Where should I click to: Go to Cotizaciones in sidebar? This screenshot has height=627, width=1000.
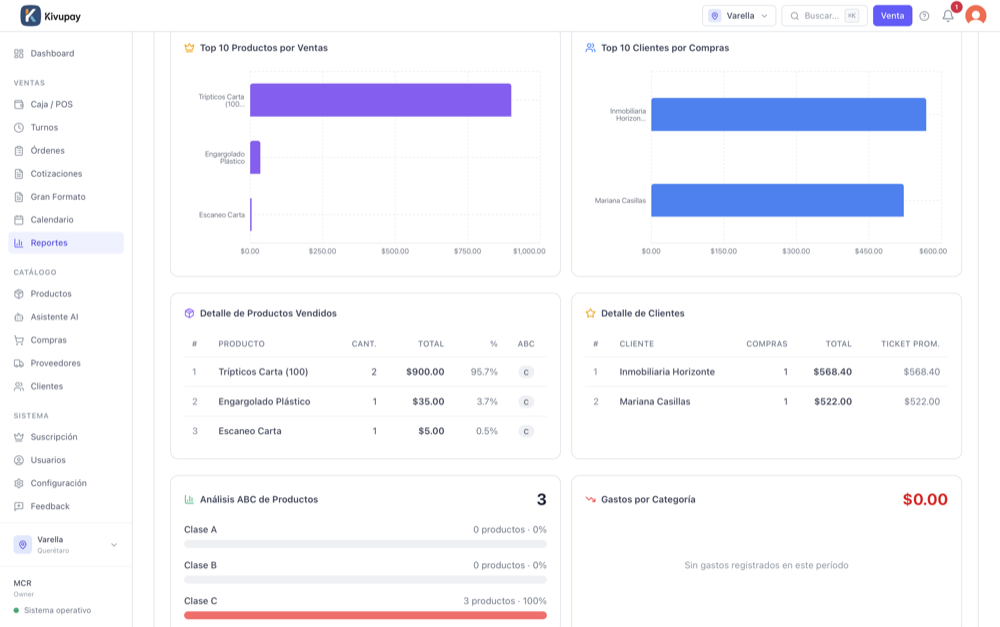56,174
